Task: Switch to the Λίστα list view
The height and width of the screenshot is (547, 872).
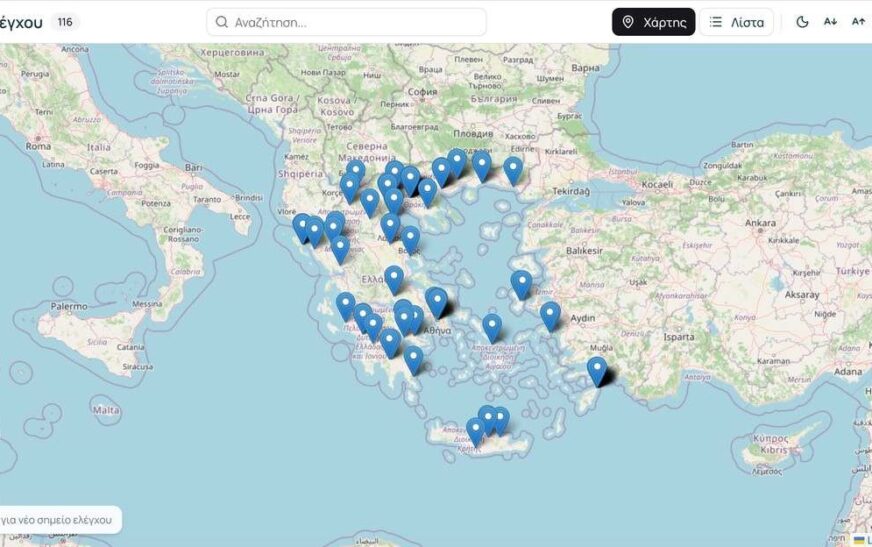Action: point(736,22)
